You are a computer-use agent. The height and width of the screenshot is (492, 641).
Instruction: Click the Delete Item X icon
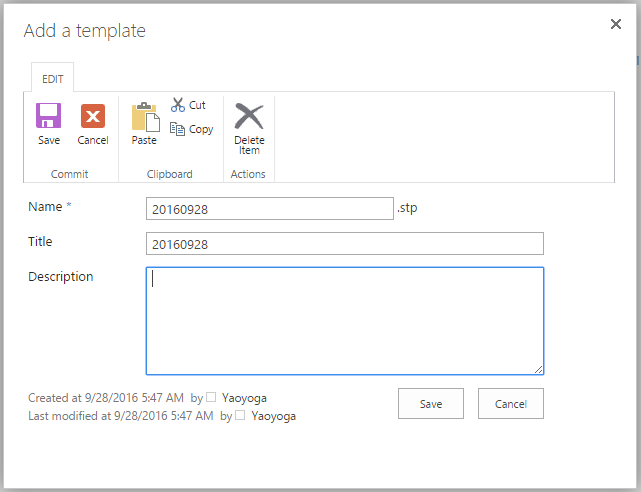[x=249, y=116]
